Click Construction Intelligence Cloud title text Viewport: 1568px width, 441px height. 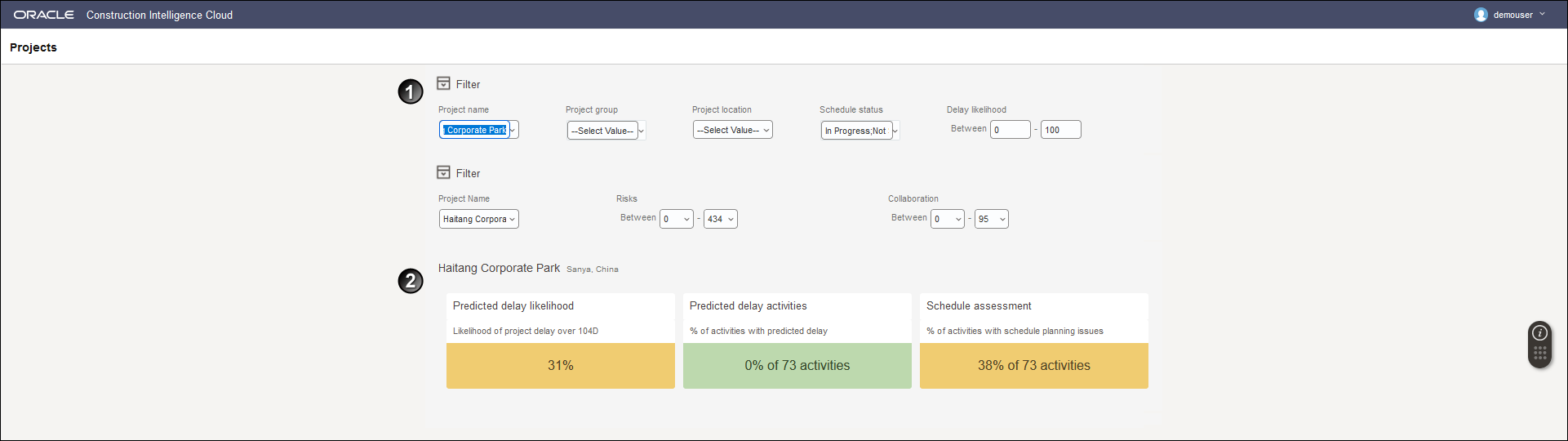point(160,15)
